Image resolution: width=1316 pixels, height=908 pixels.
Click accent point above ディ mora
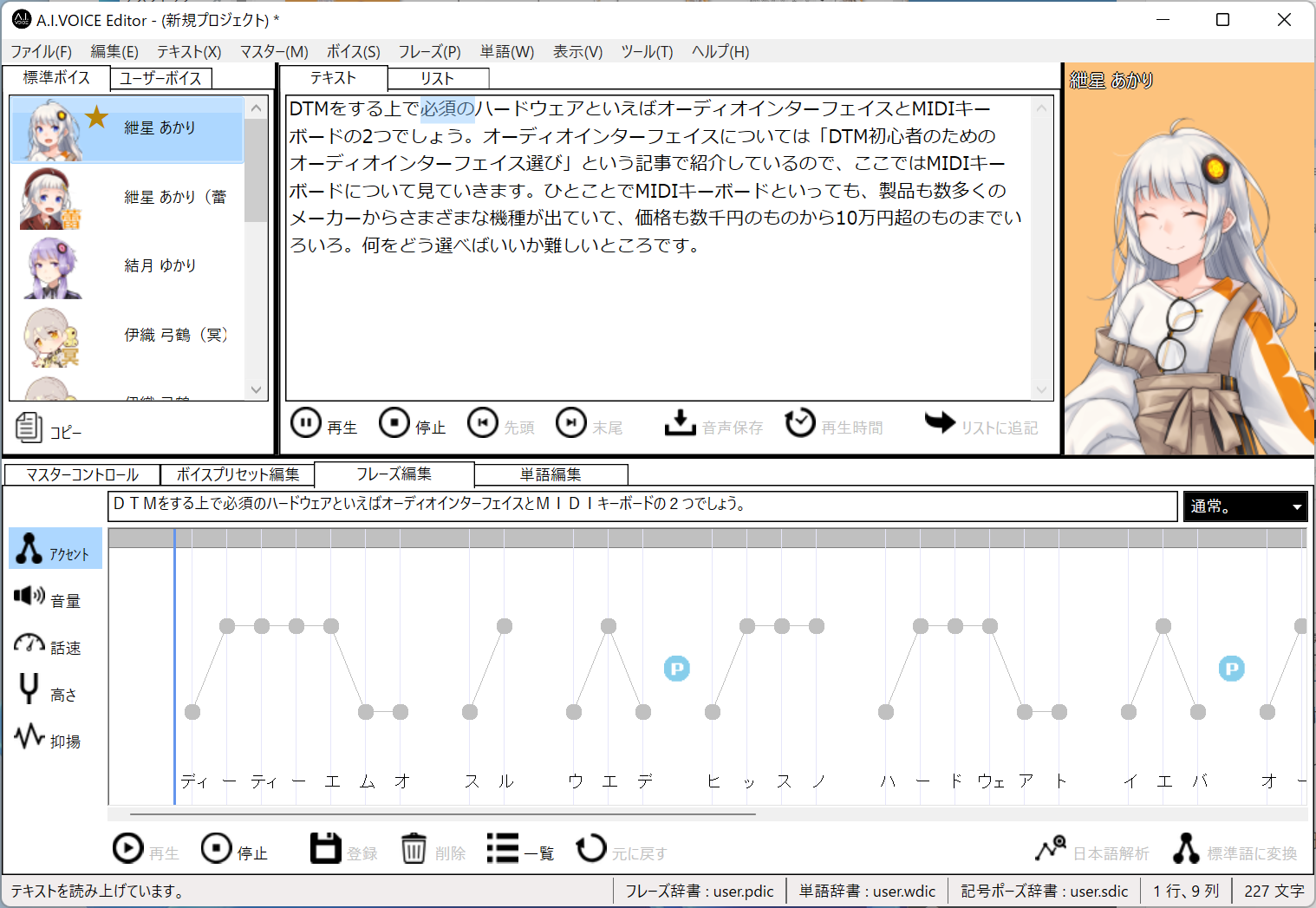click(192, 712)
